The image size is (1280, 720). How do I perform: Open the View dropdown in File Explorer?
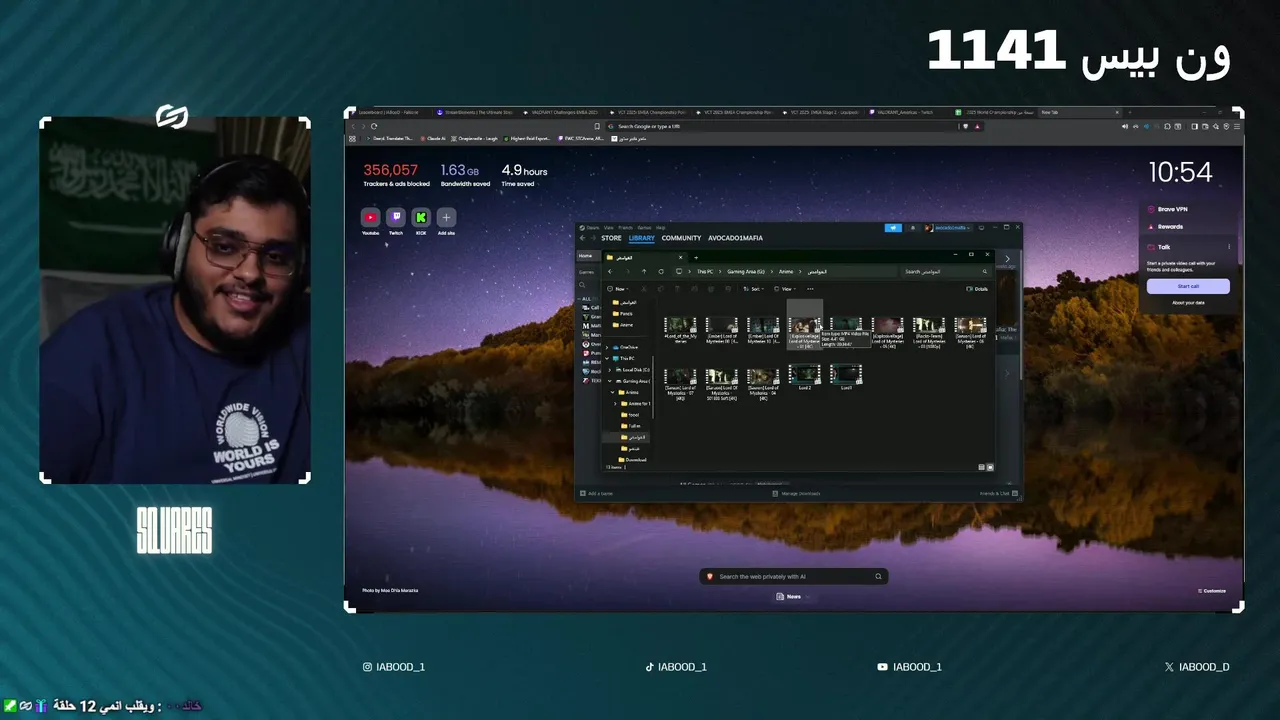pyautogui.click(x=784, y=289)
